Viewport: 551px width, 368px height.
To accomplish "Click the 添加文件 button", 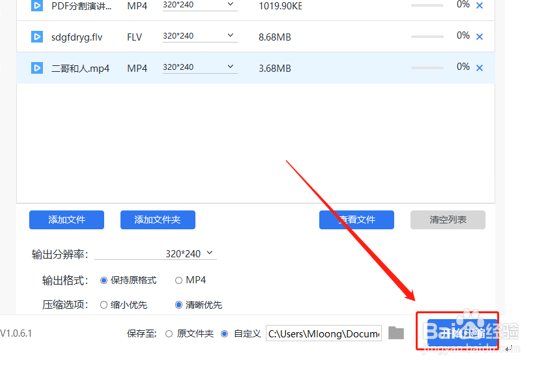I will pos(66,220).
